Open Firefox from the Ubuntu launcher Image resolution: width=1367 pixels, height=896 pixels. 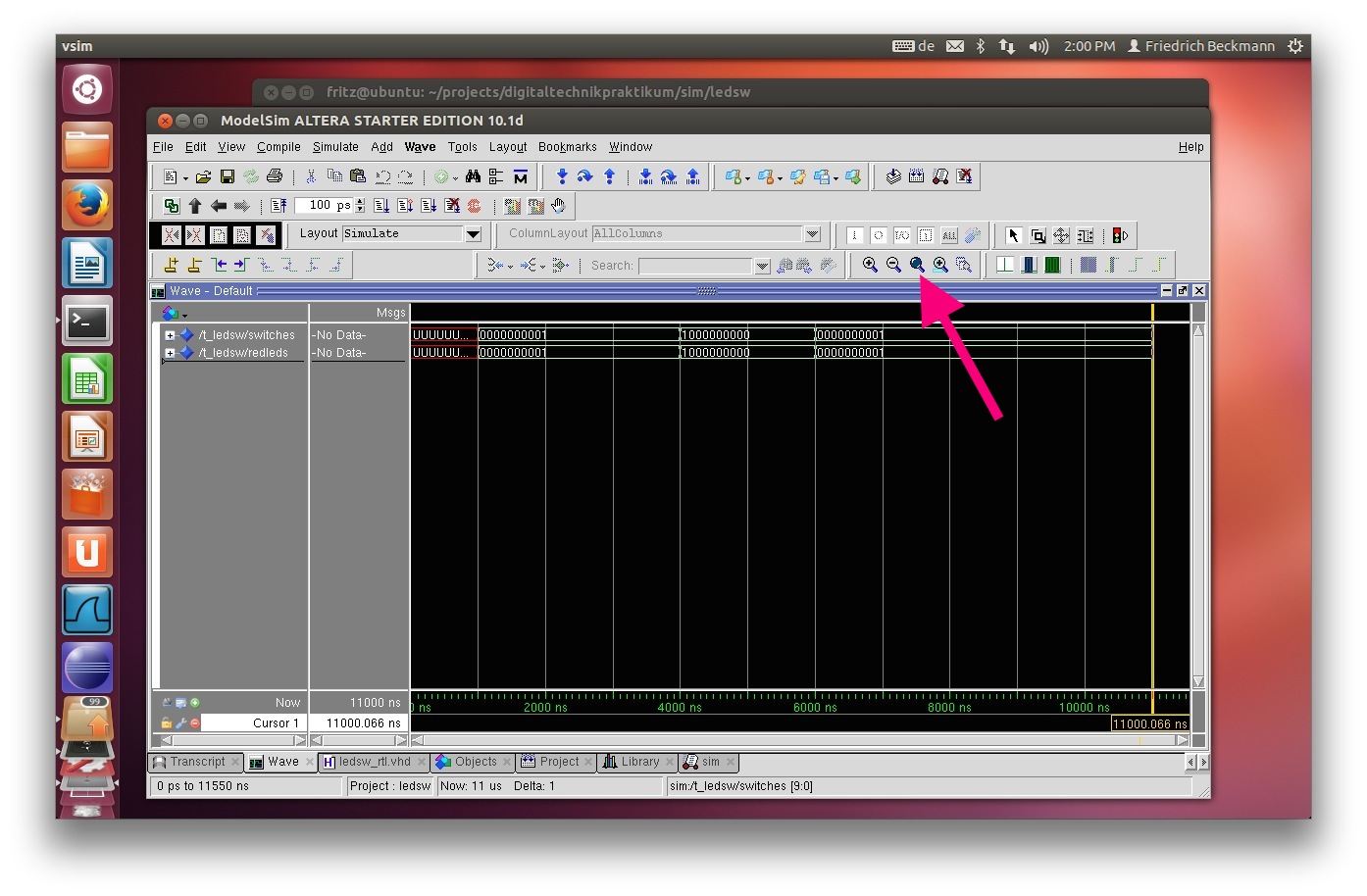click(x=87, y=205)
